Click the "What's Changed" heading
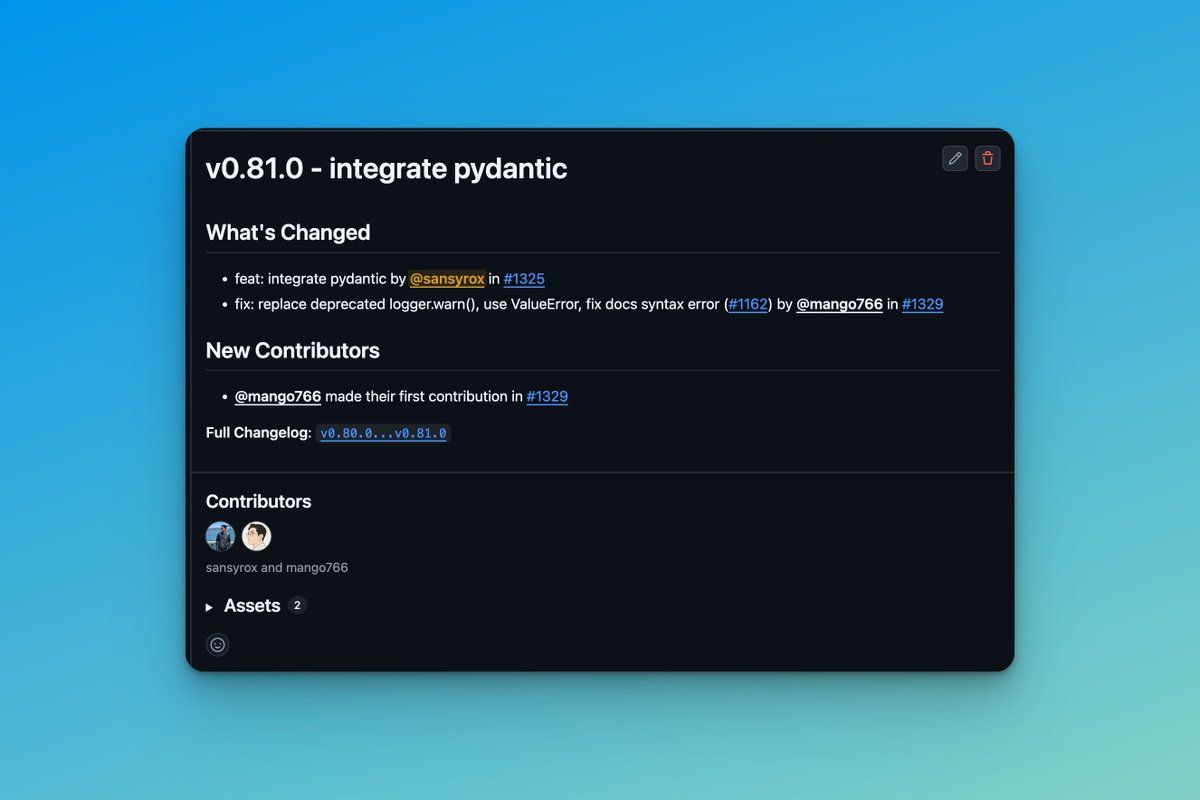The width and height of the screenshot is (1200, 800). 288,233
